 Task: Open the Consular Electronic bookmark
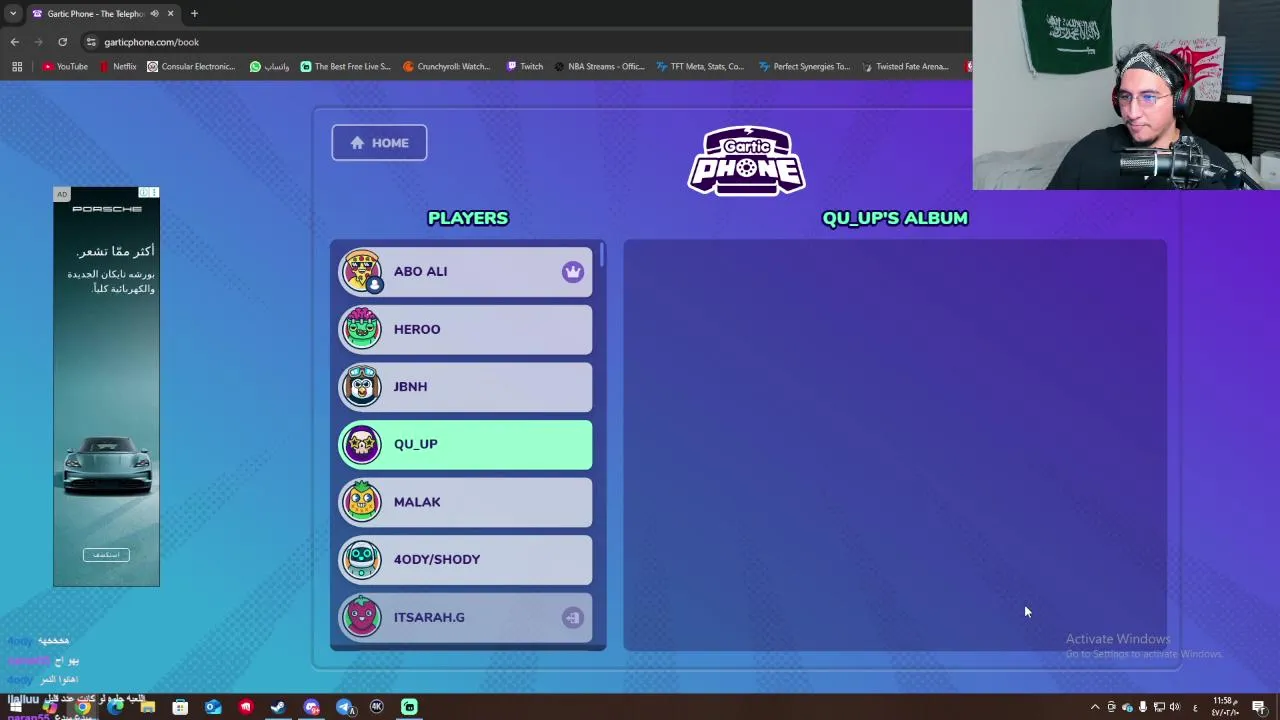pos(191,67)
